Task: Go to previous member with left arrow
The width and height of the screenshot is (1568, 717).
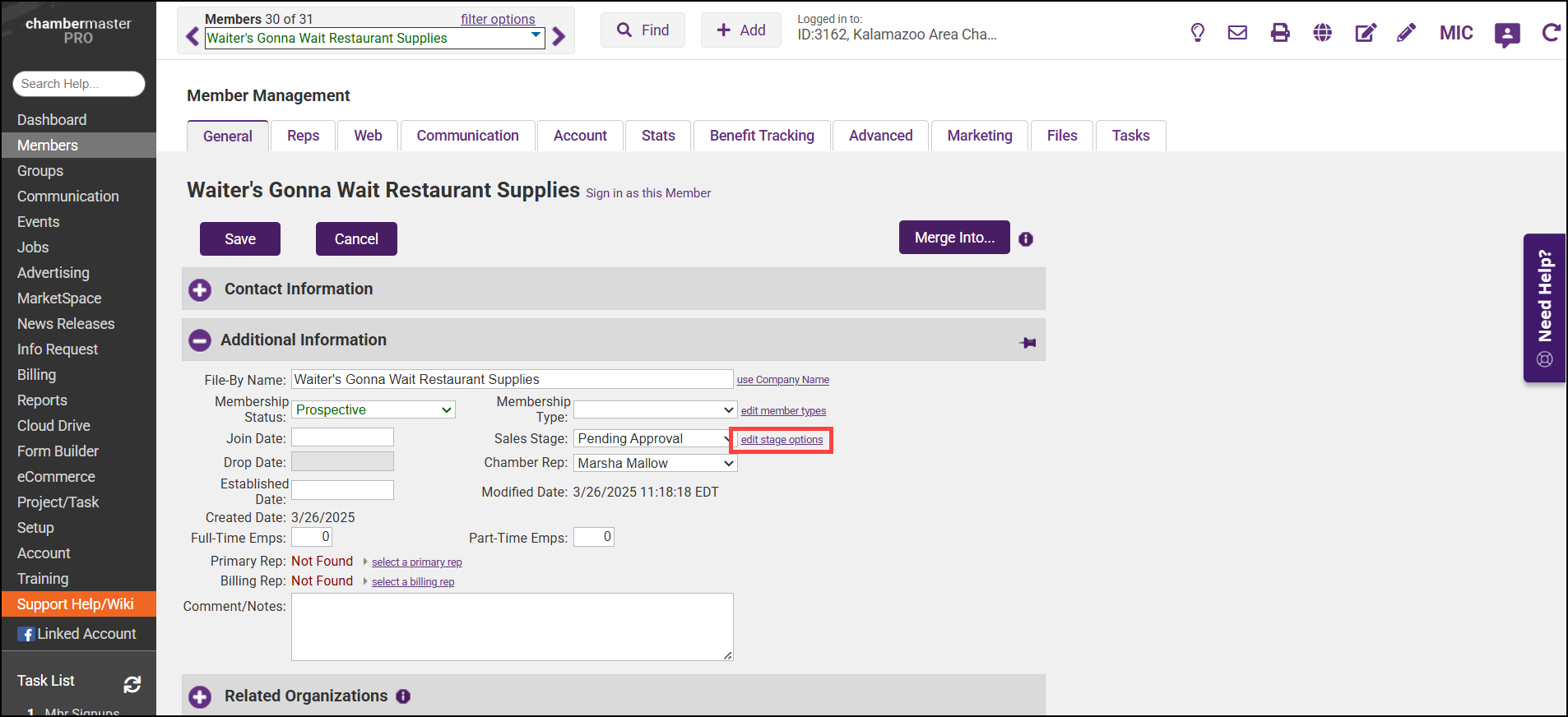Action: 193,37
